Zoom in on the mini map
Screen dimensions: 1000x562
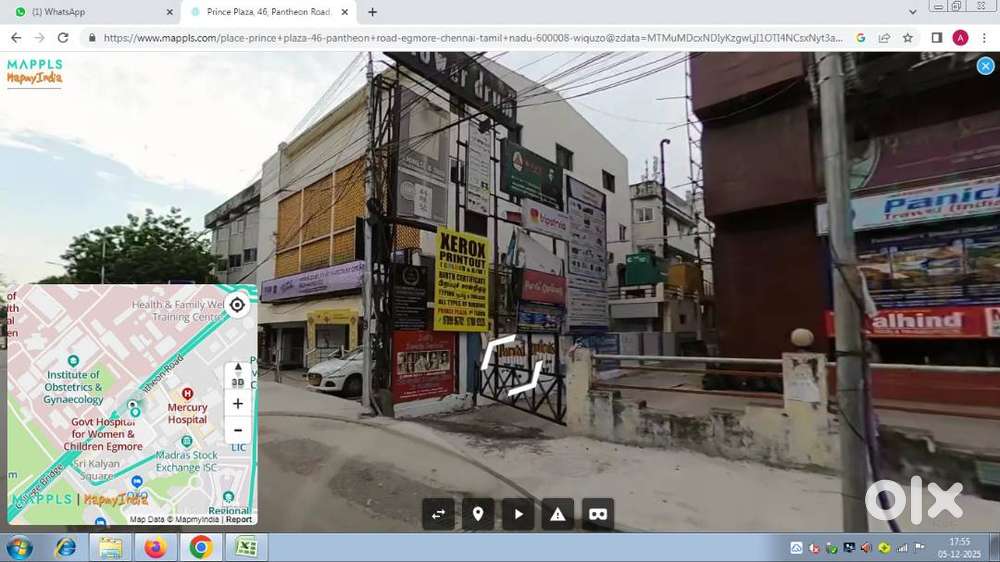tap(237, 404)
